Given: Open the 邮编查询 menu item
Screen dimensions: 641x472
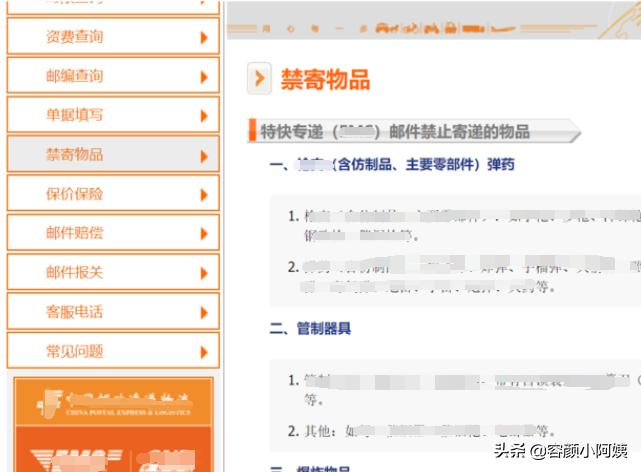Looking at the screenshot, I should click(x=113, y=75).
